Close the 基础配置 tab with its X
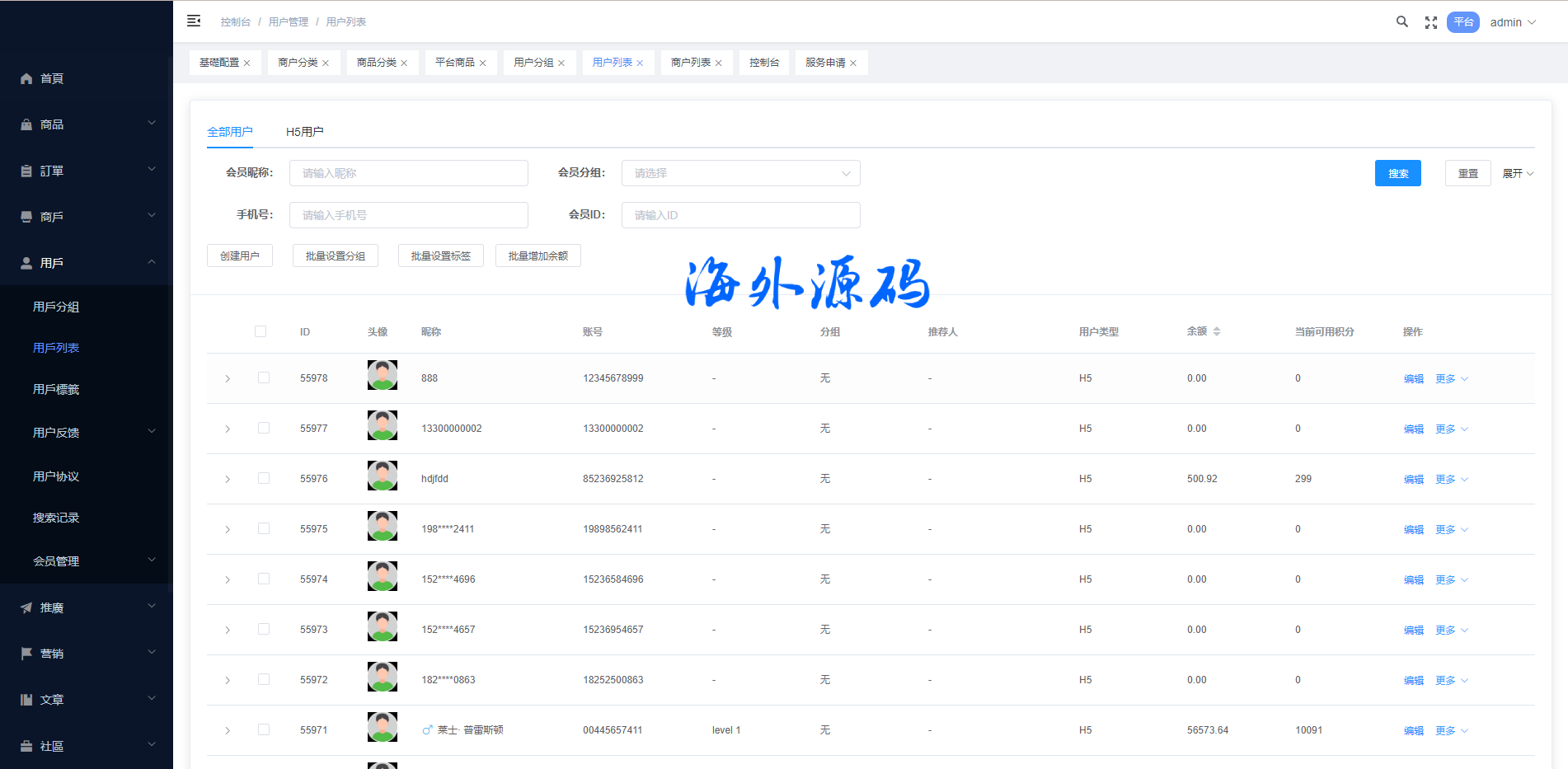Screen dimensions: 1568x769 coord(246,63)
